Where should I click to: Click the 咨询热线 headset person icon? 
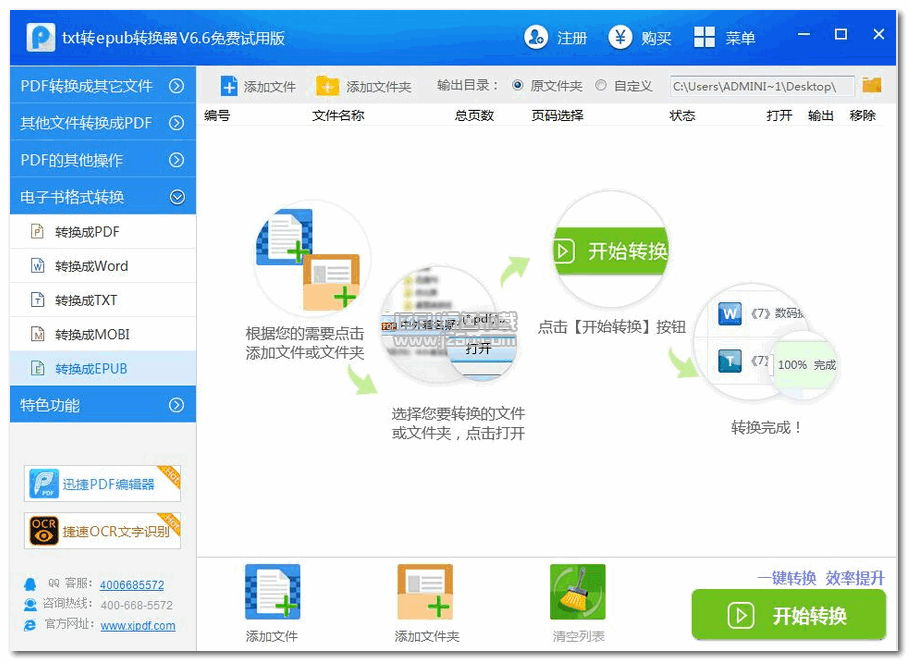pos(30,605)
